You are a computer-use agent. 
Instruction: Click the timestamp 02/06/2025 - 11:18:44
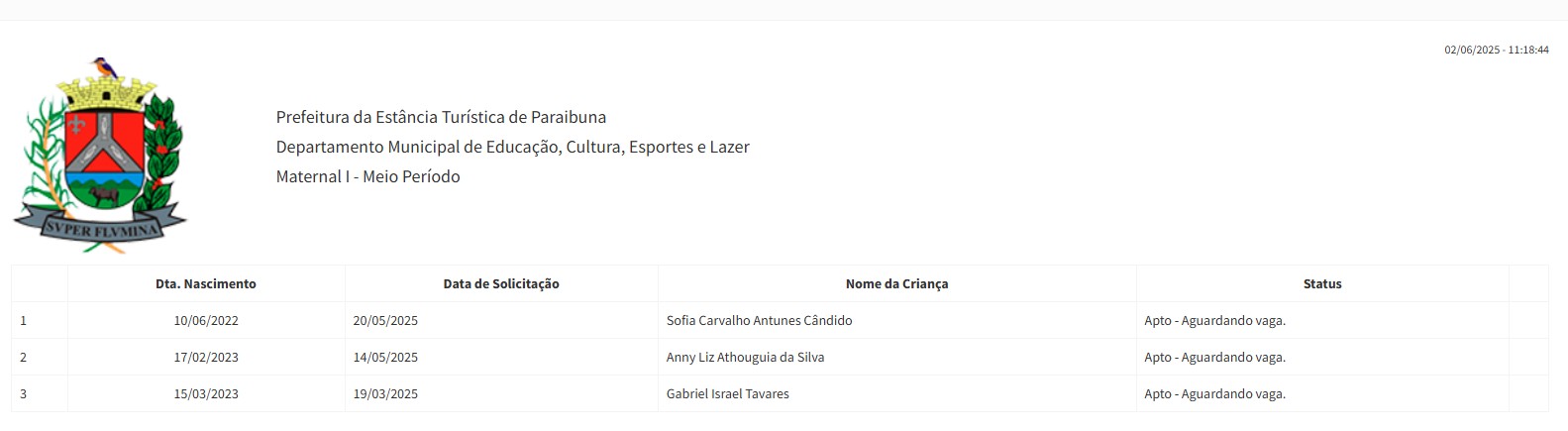[1497, 50]
